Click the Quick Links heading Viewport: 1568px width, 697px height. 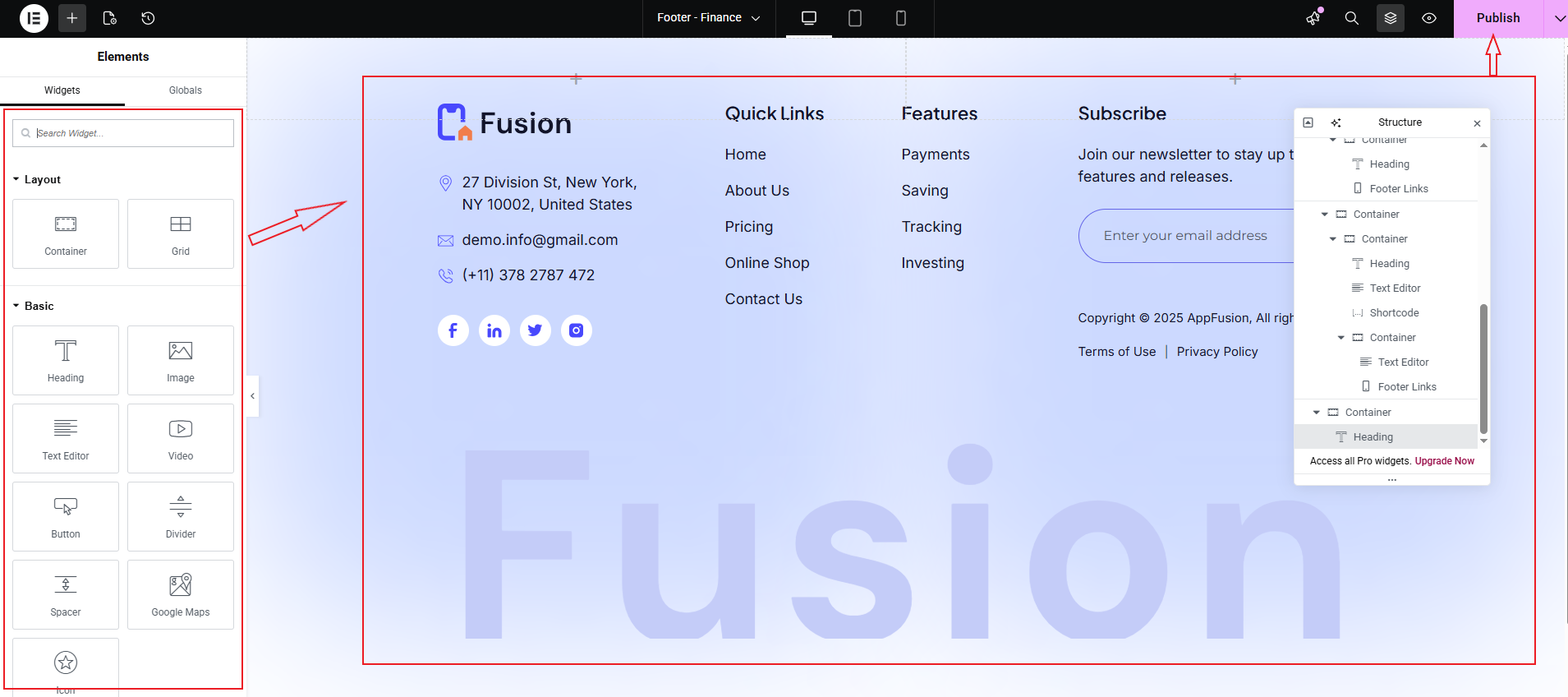pos(775,113)
